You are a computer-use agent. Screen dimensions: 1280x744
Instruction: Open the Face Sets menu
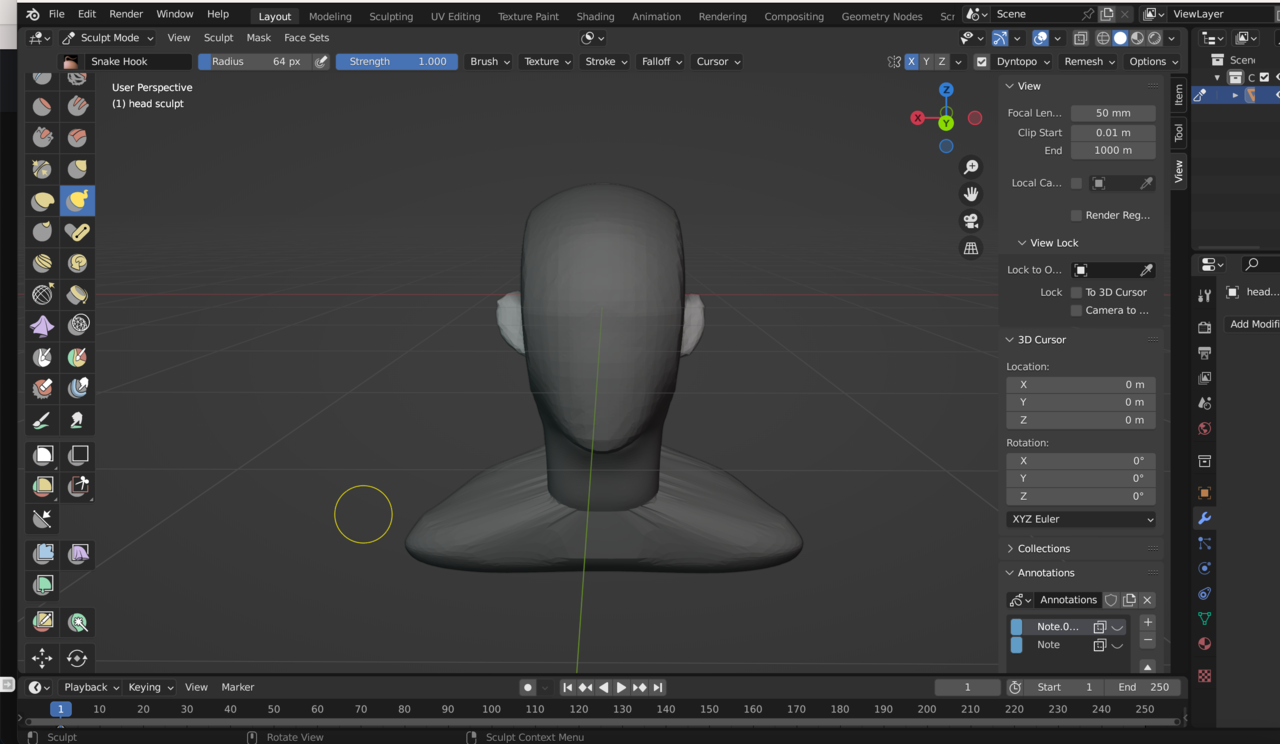point(306,38)
